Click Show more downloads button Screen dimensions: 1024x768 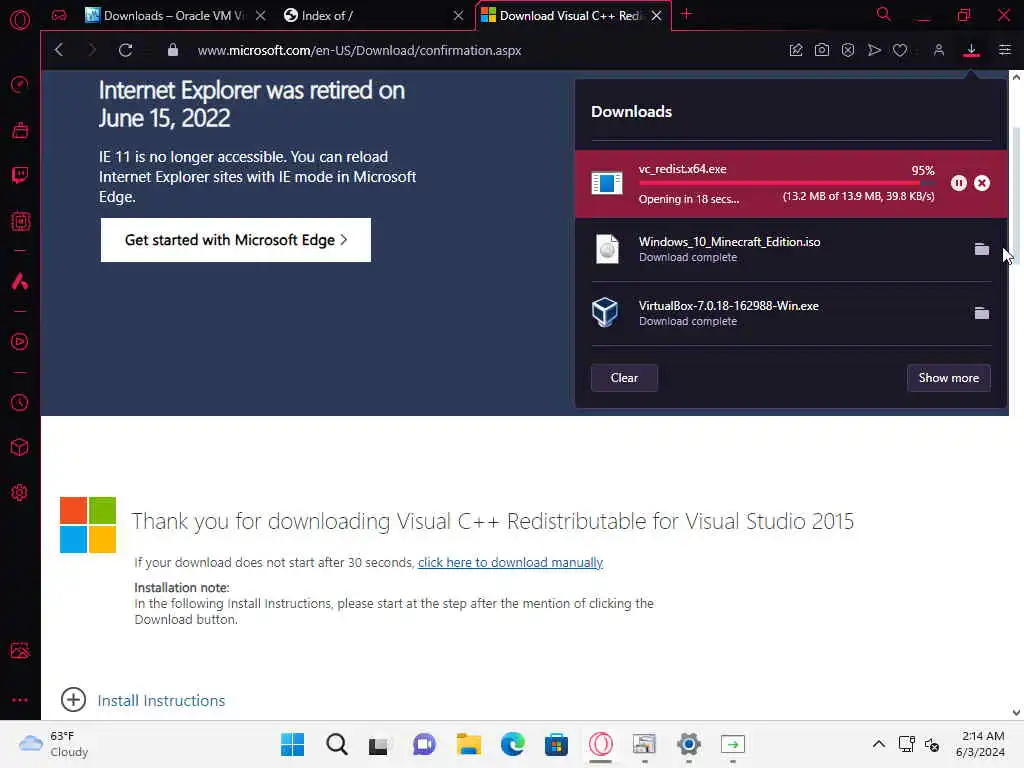(x=948, y=377)
